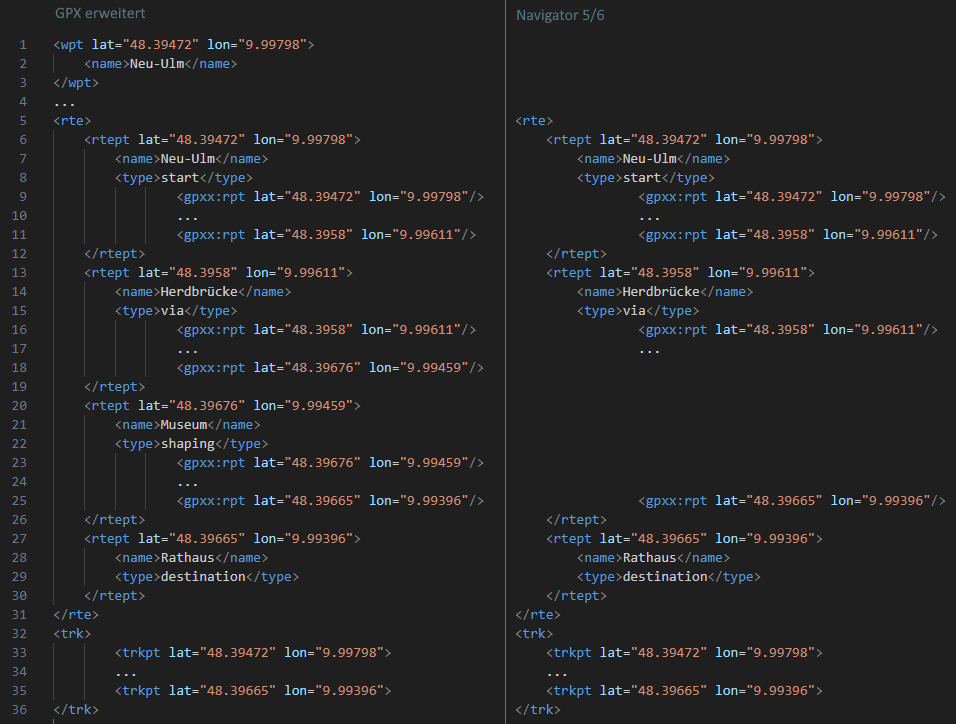Click the start type value on line 8
Viewport: 956px width, 724px height.
(x=180, y=178)
